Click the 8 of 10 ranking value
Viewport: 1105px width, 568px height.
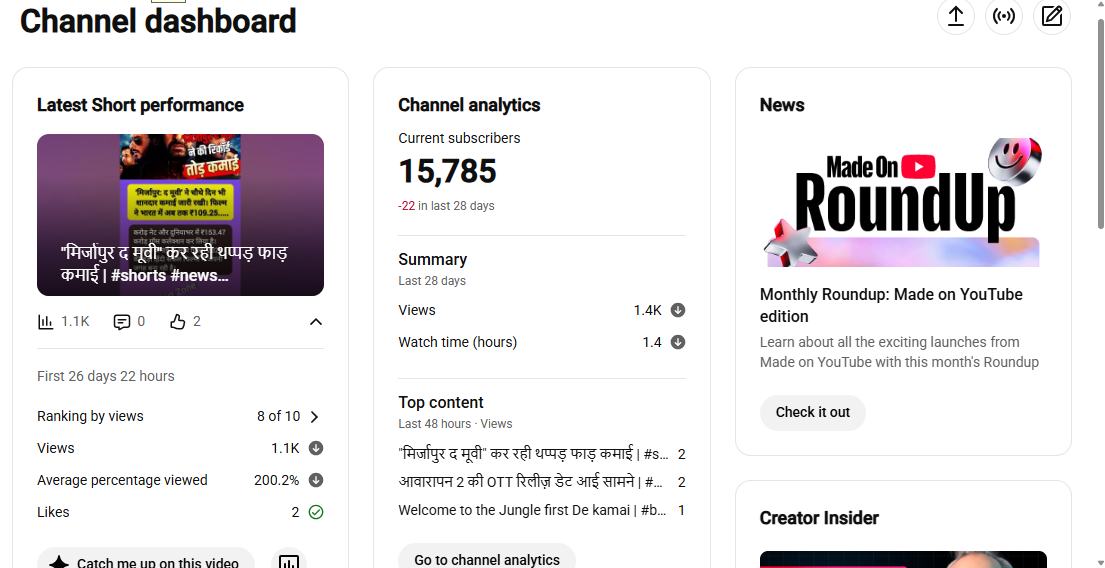278,416
